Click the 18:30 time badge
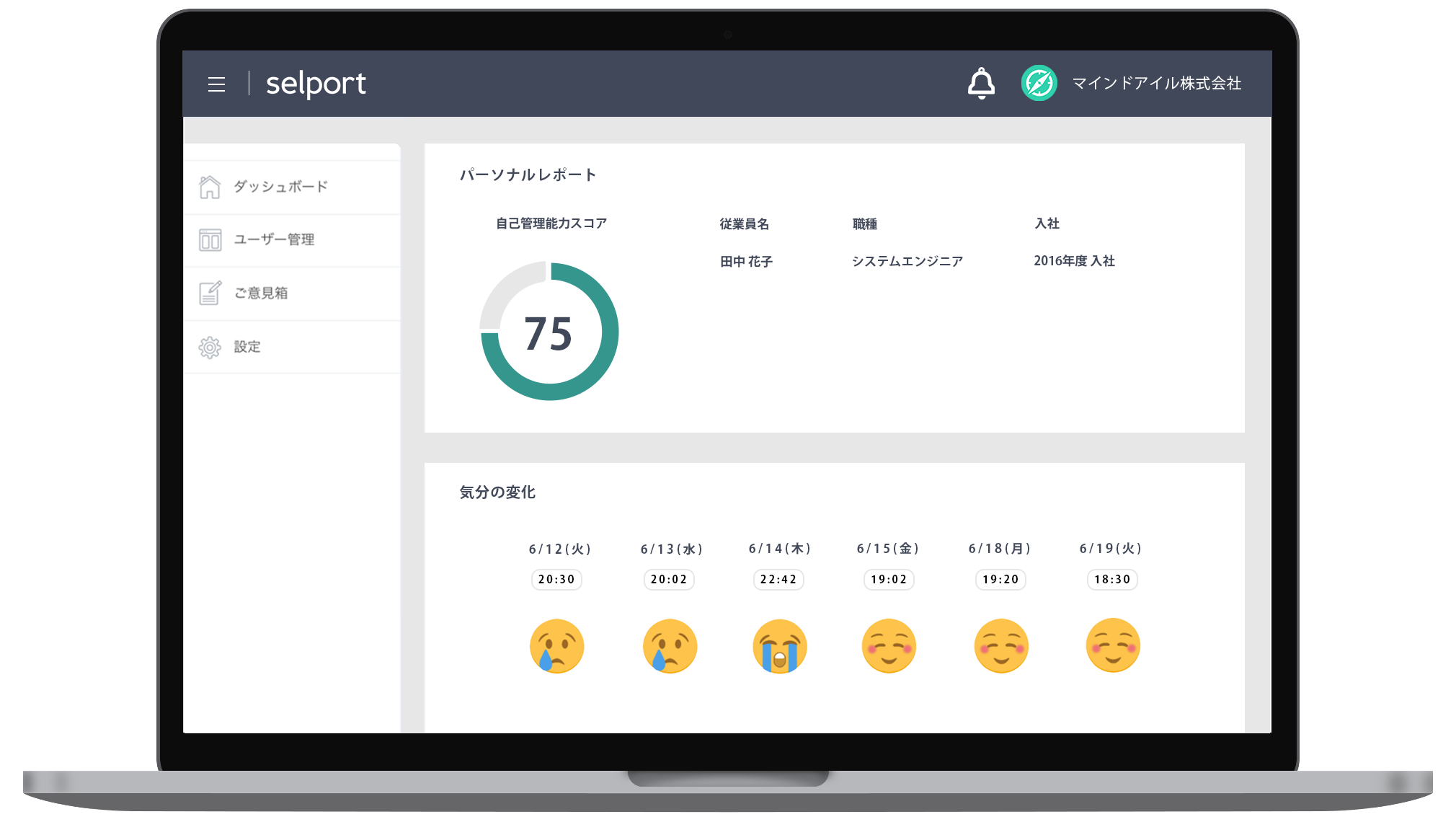This screenshot has height=822, width=1456. coord(1112,579)
